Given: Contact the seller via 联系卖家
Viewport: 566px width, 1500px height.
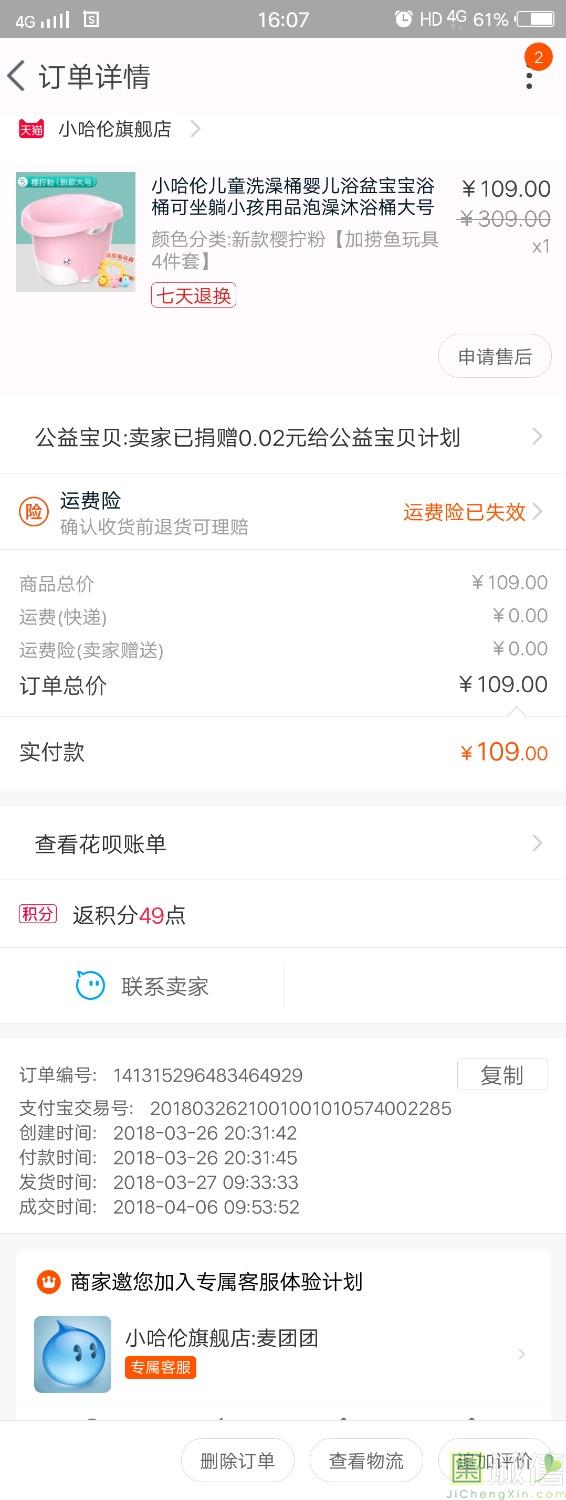Looking at the screenshot, I should click(x=165, y=987).
